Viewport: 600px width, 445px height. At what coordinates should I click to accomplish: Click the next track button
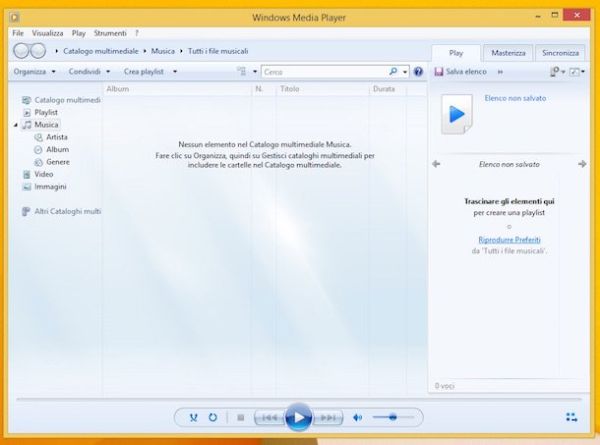click(330, 417)
